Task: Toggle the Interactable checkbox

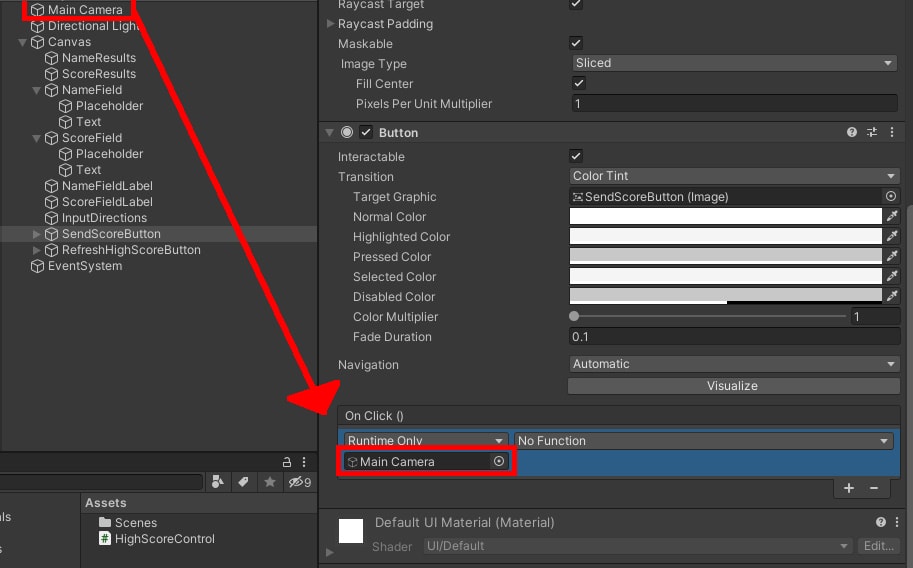Action: [576, 156]
